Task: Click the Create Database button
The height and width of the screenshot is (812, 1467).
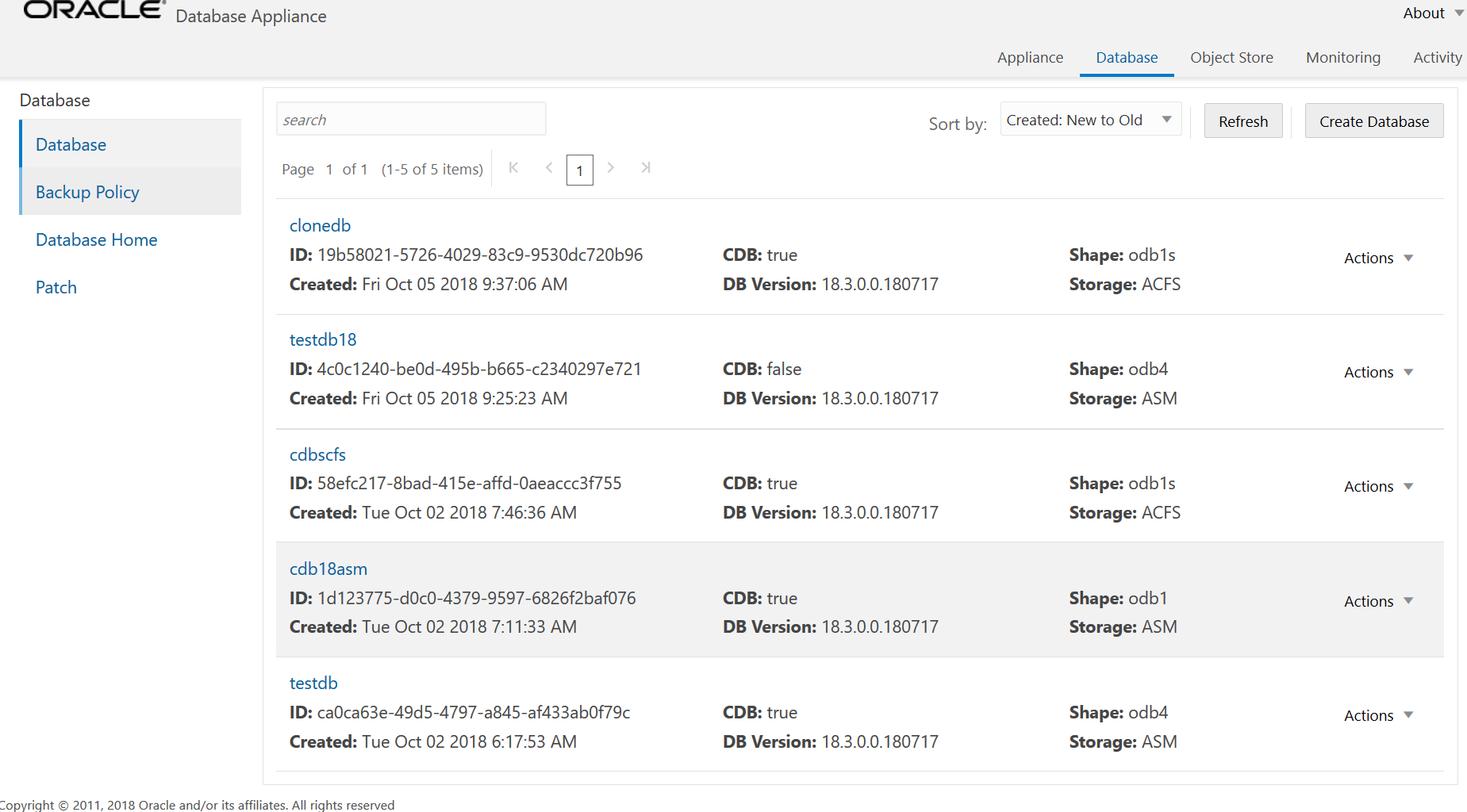Action: [1373, 121]
